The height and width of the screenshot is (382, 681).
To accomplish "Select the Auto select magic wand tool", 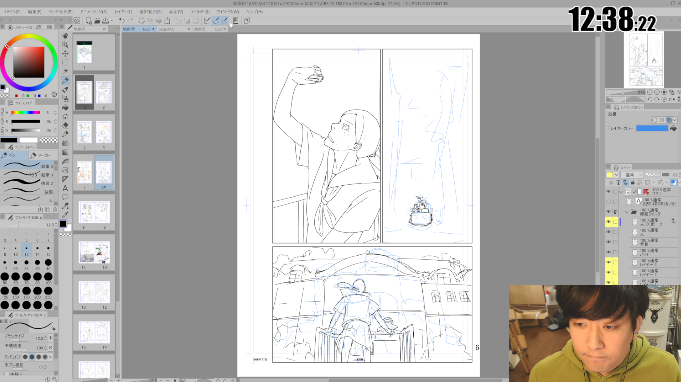I will [65, 71].
